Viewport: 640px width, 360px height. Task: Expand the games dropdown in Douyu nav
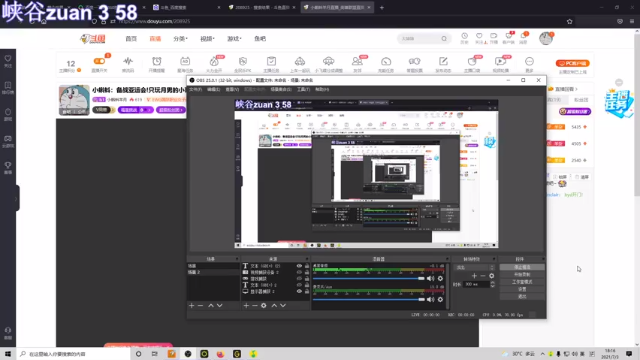234,38
